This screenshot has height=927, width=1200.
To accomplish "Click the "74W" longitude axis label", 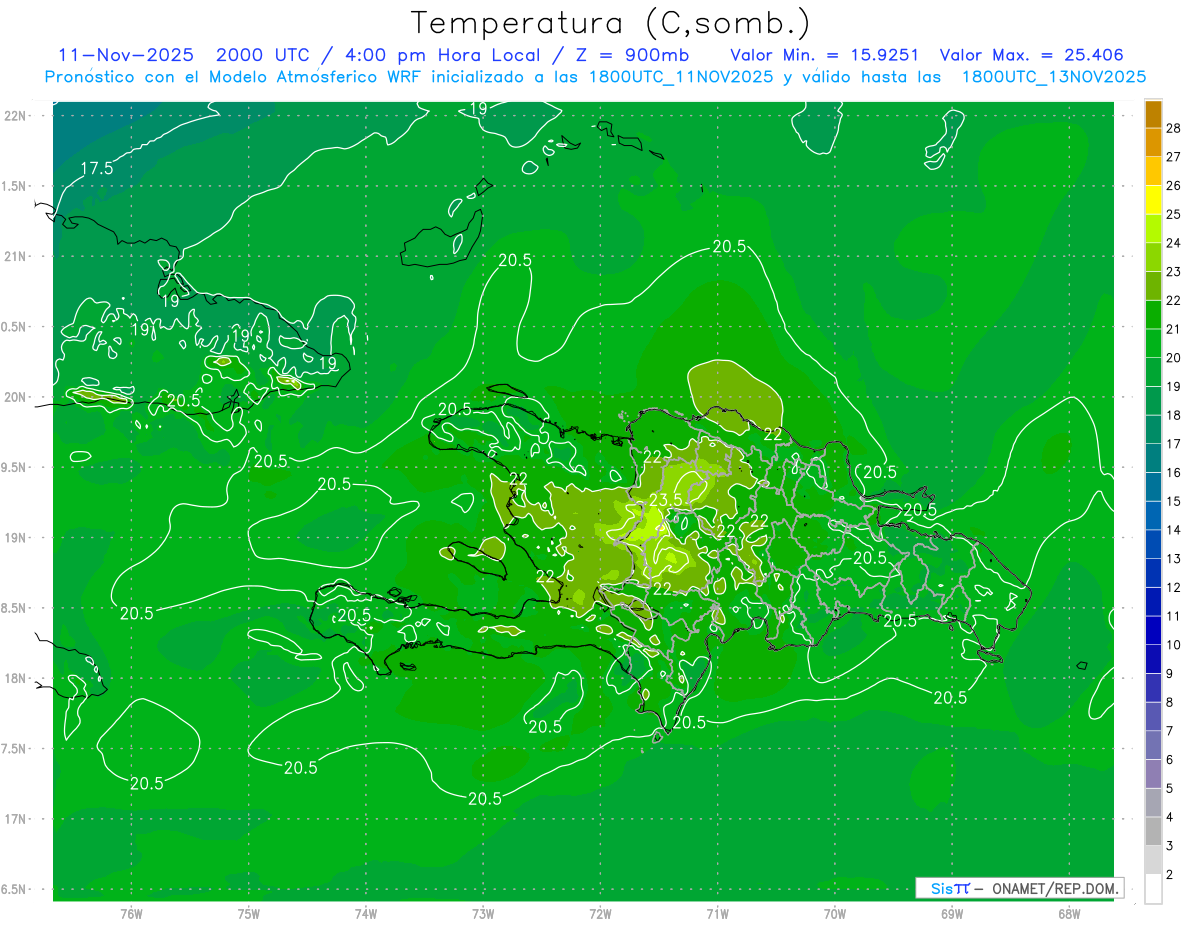I will pos(366,914).
